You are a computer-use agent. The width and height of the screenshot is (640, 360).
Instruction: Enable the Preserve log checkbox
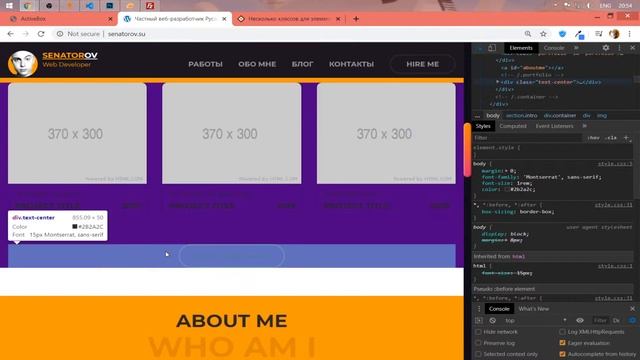click(x=478, y=343)
